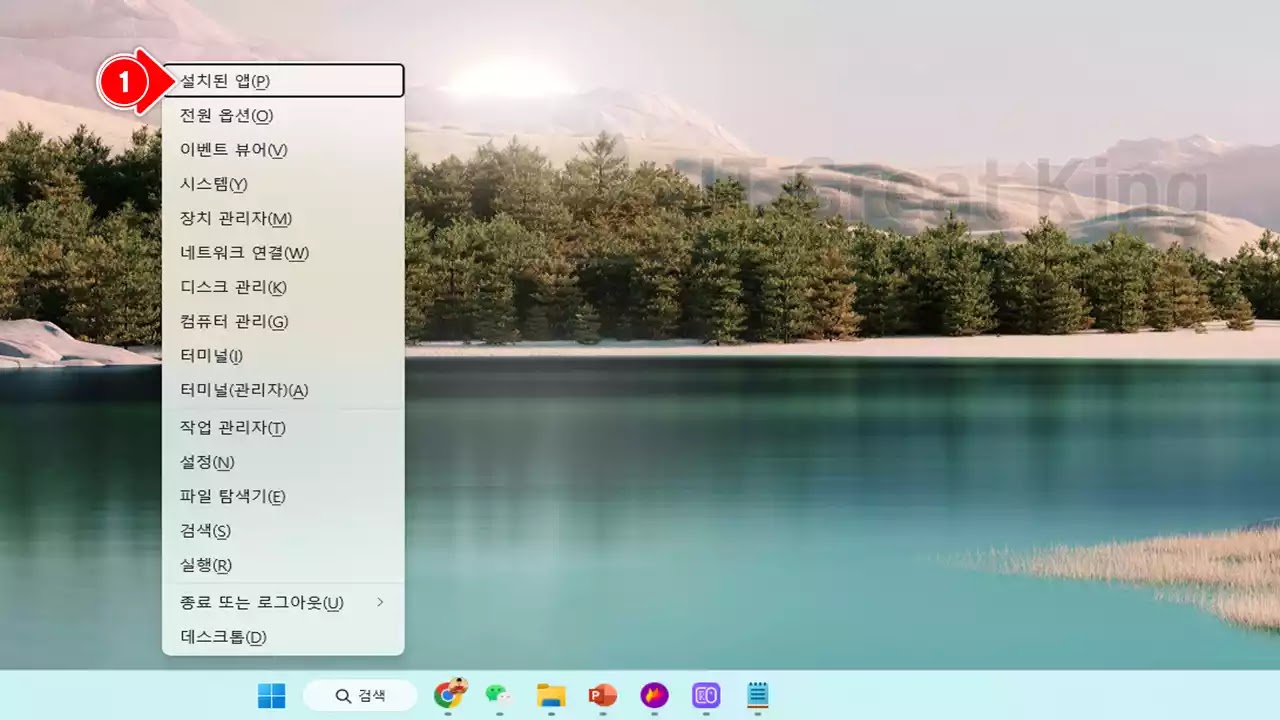Launch 장치 관리자(M)

point(283,218)
